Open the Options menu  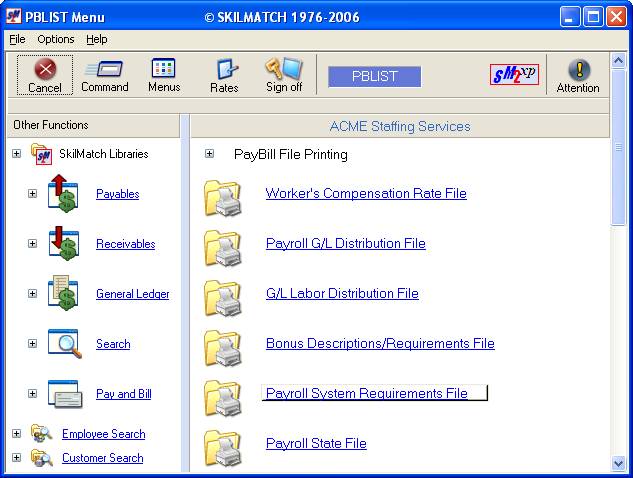point(56,40)
